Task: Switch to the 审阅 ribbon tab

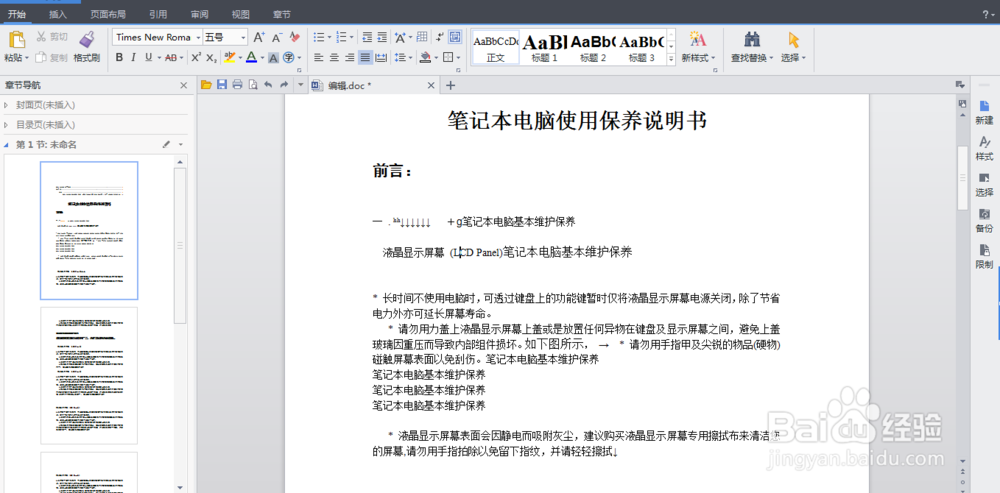Action: pos(199,14)
